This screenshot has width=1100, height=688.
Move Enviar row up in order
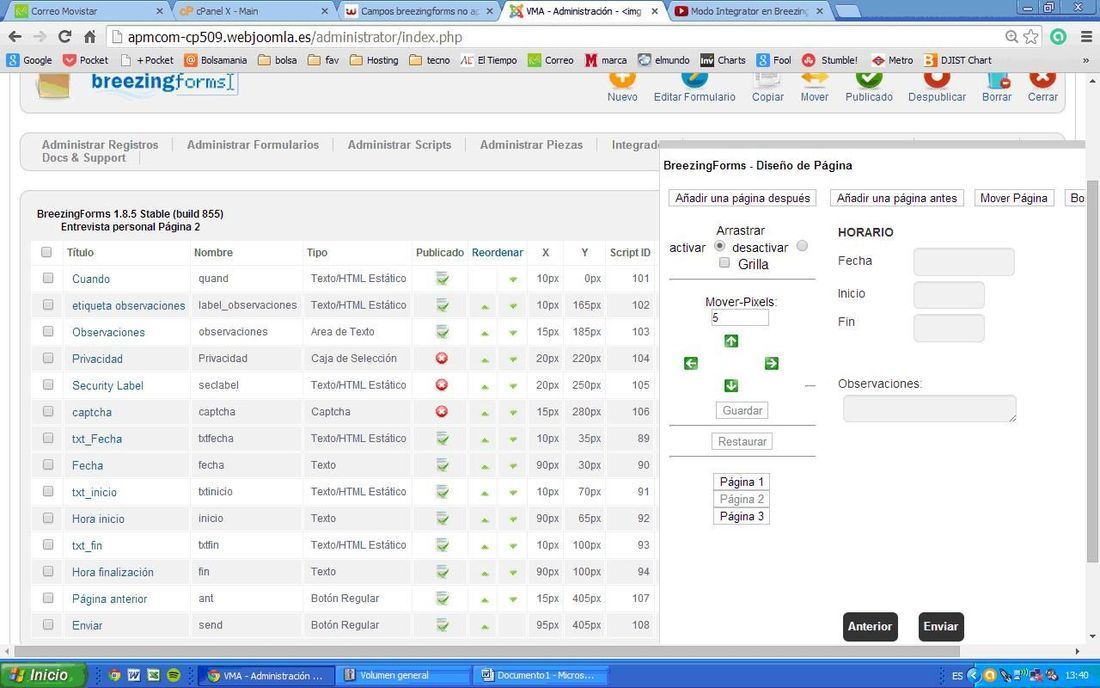click(485, 626)
